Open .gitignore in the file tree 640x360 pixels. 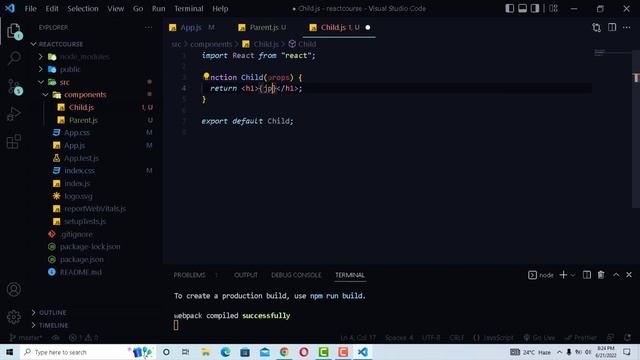coord(76,234)
